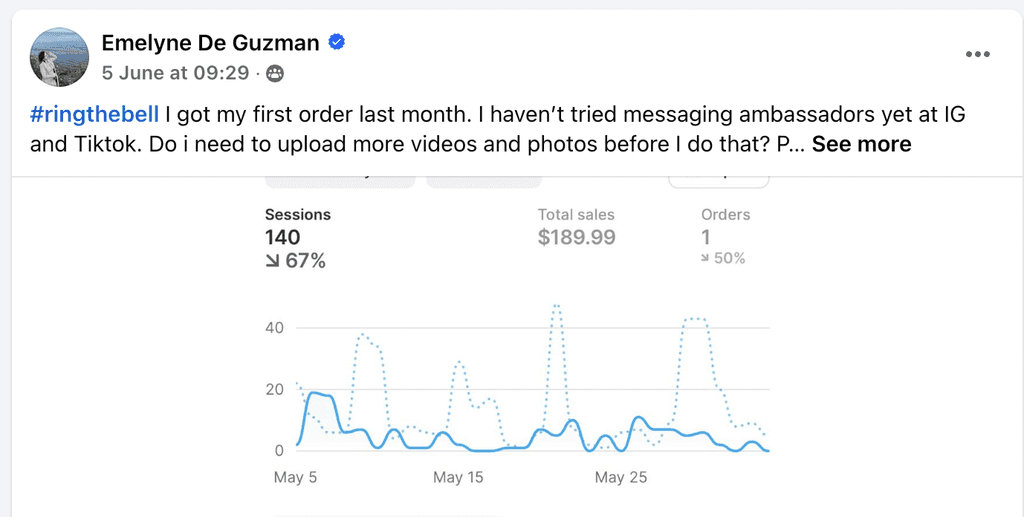Click the May 5 axis label
The height and width of the screenshot is (517, 1024).
pos(295,477)
